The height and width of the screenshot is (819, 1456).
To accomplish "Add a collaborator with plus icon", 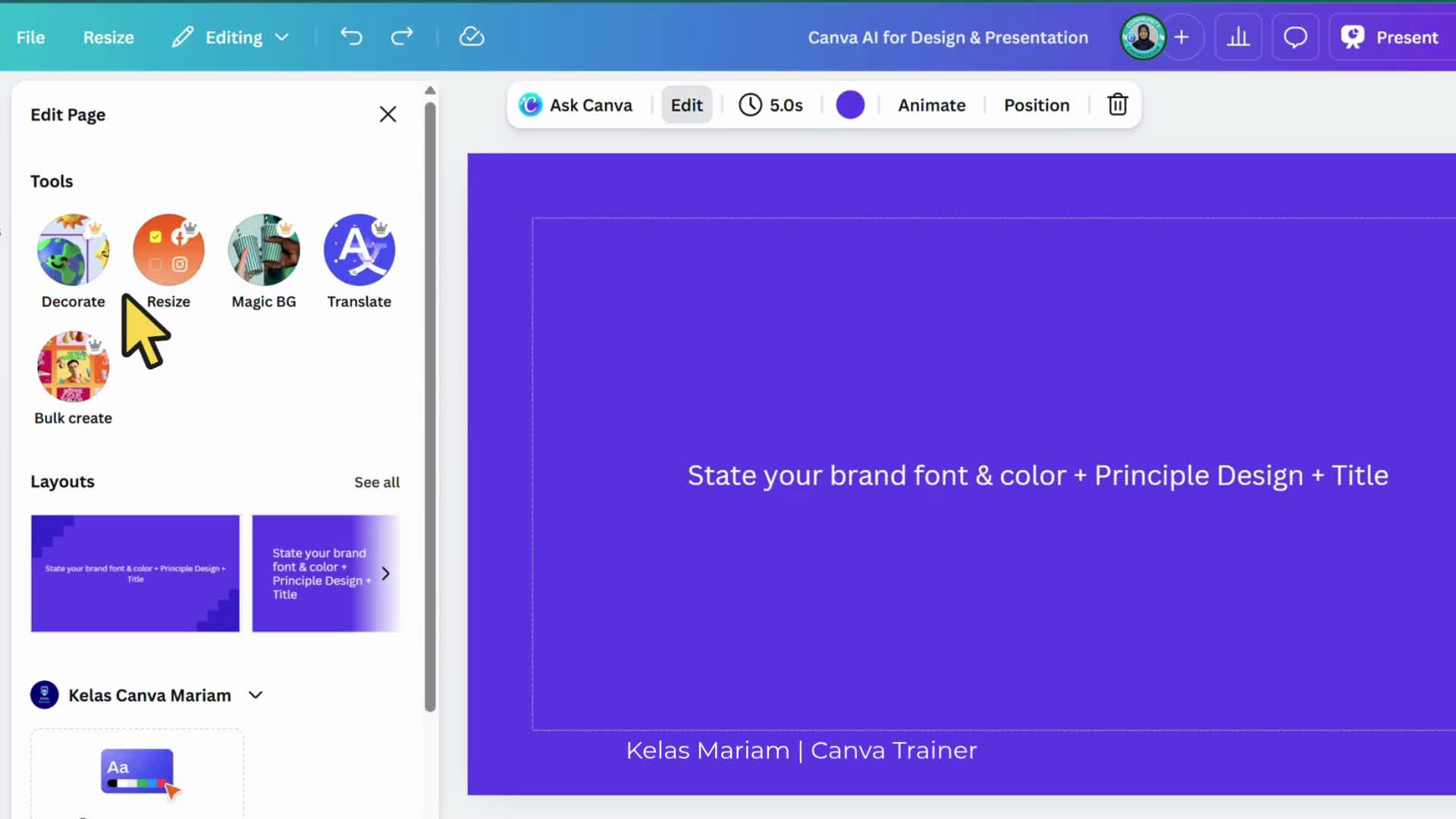I will coord(1181,37).
